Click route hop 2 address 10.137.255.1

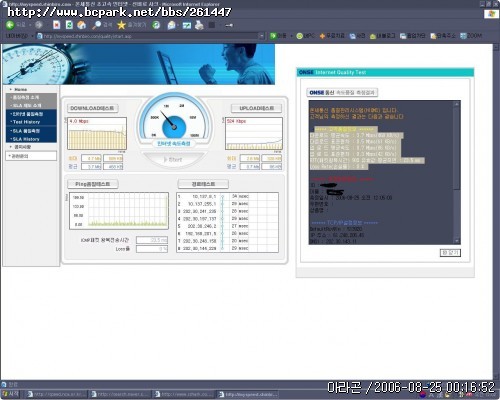pyautogui.click(x=202, y=204)
